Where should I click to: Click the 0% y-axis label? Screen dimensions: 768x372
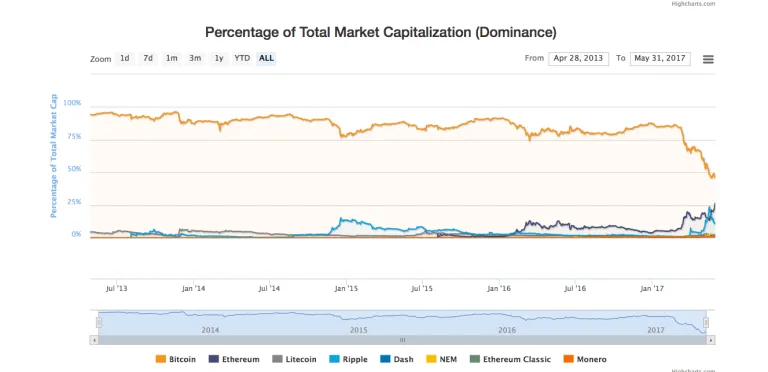pos(76,234)
